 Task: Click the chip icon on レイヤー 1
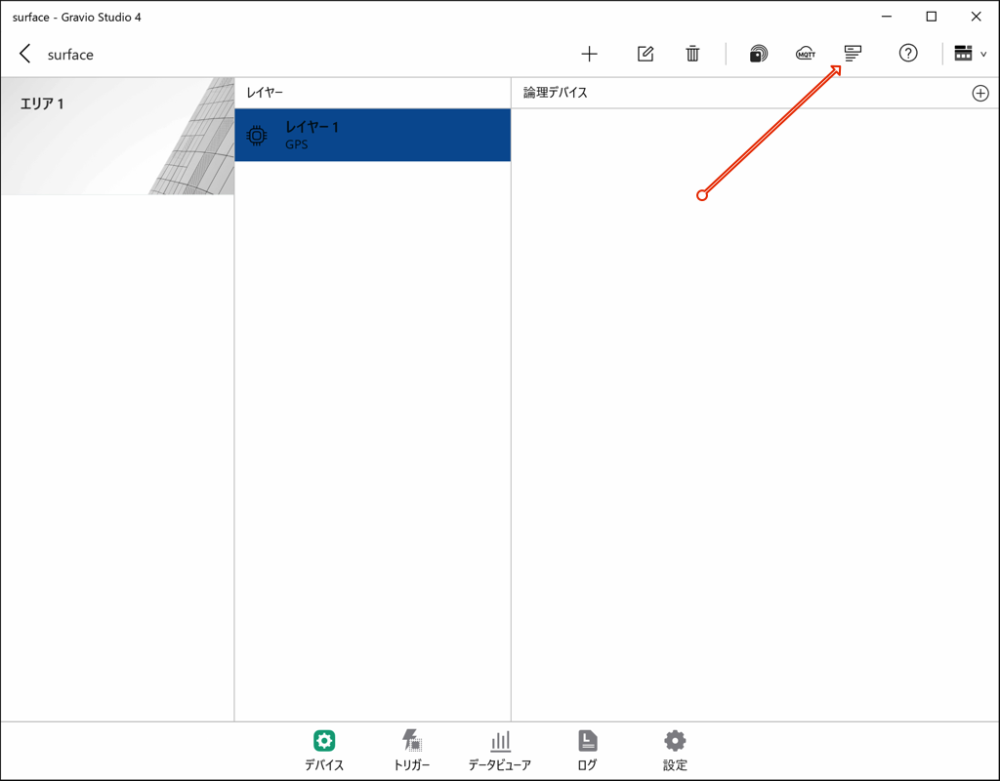point(257,135)
